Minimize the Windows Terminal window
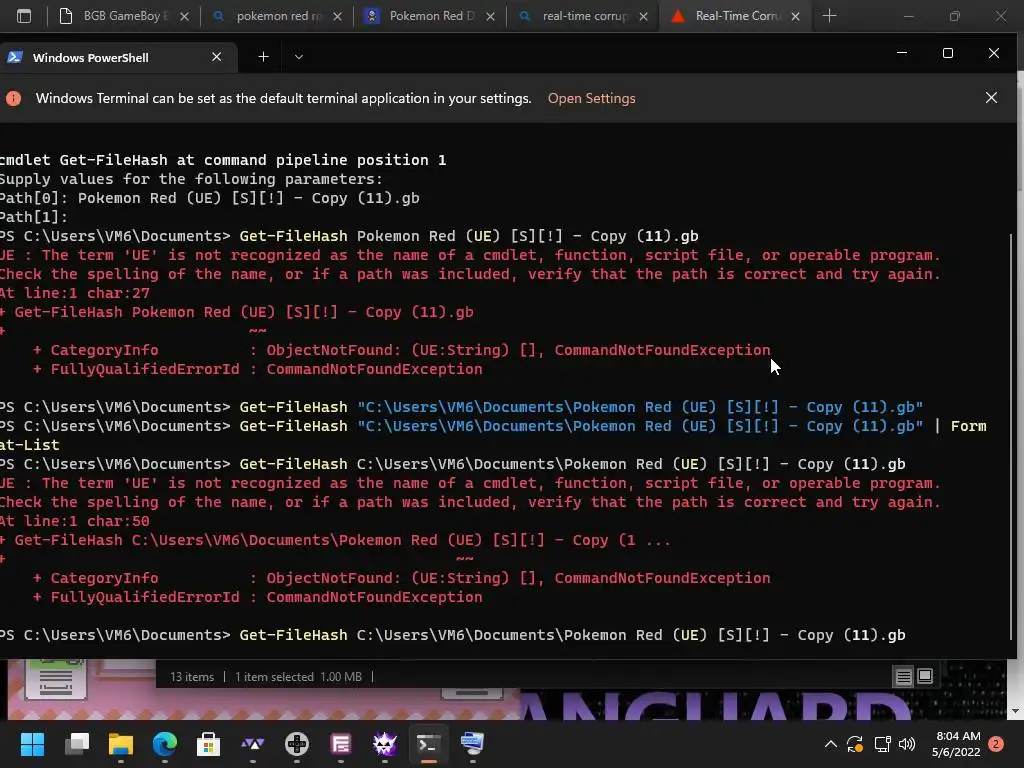 pos(902,54)
